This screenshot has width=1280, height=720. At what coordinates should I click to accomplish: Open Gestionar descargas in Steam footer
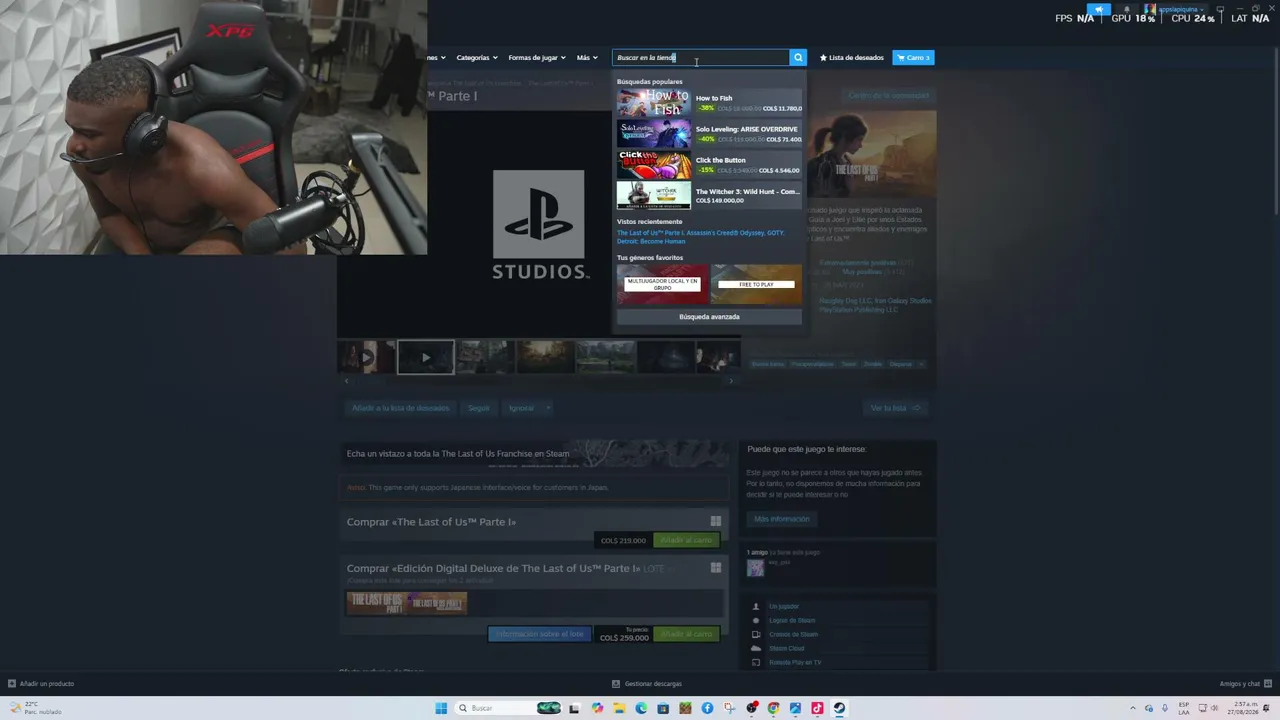coord(647,684)
